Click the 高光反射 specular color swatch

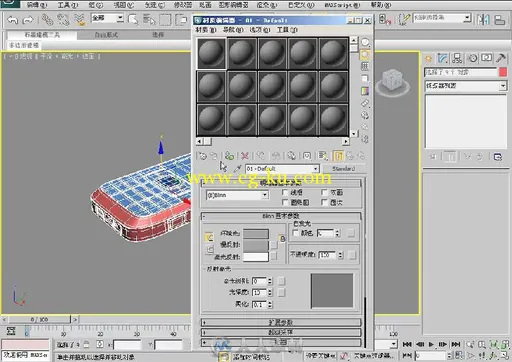256,257
